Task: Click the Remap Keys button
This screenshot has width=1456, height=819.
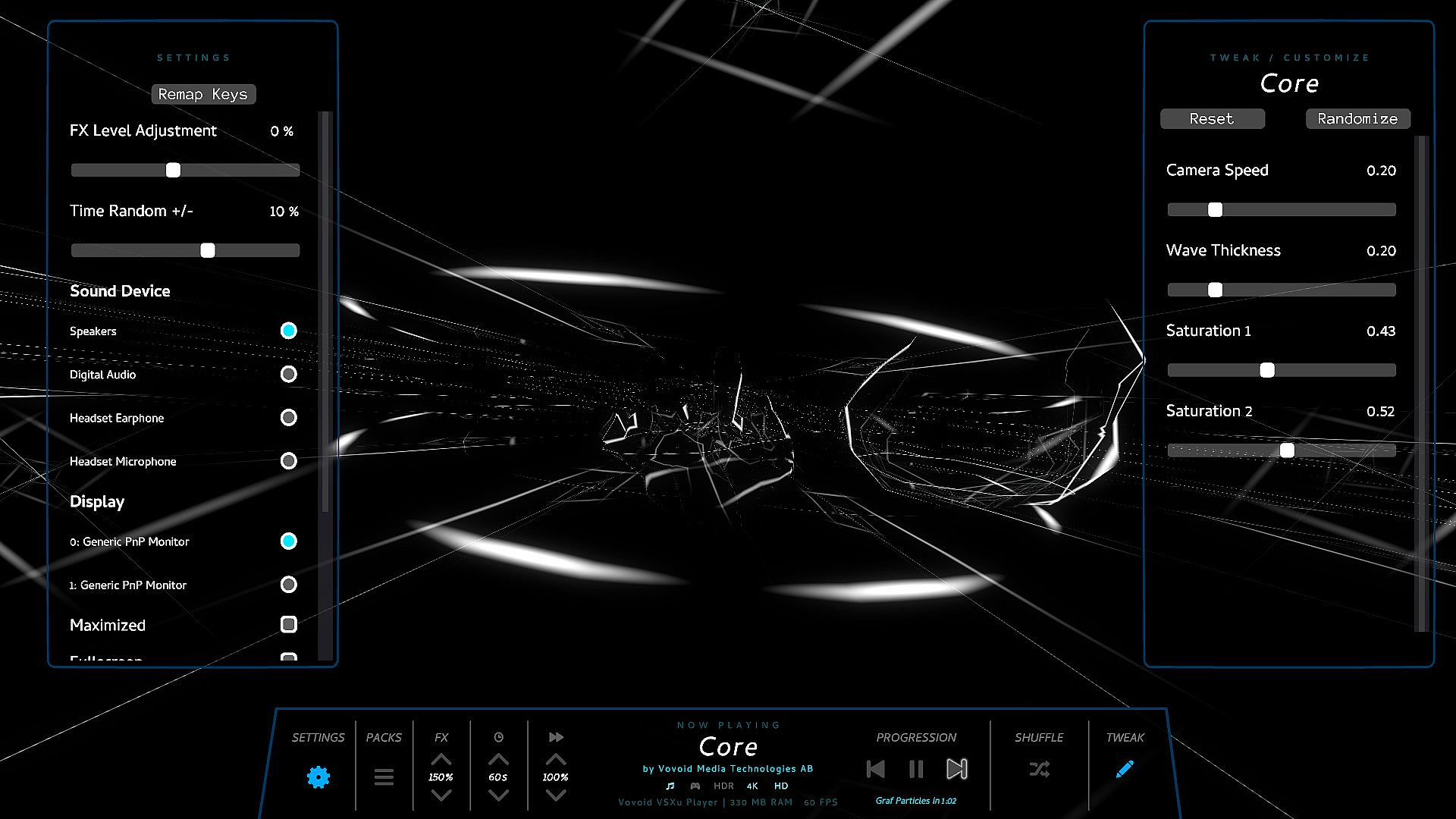Action: tap(202, 94)
